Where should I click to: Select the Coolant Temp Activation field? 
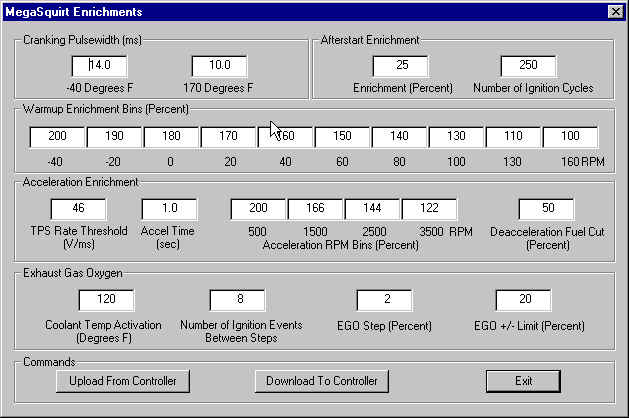tap(106, 300)
